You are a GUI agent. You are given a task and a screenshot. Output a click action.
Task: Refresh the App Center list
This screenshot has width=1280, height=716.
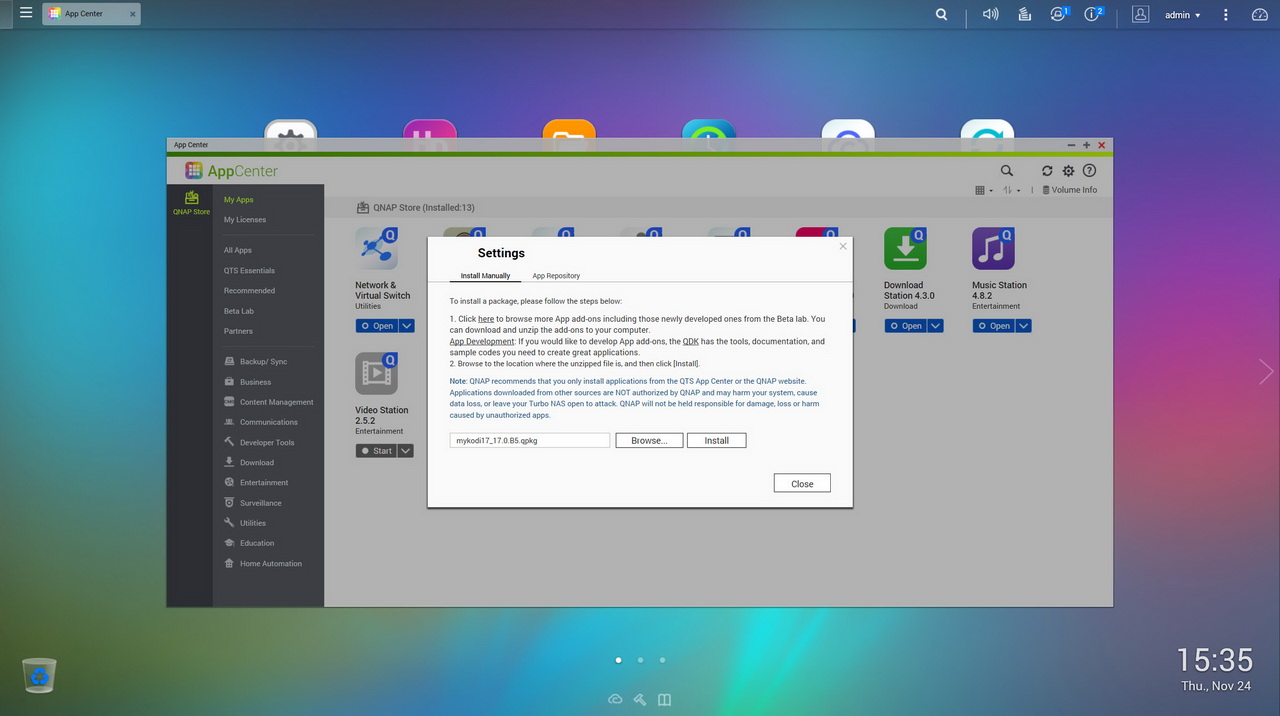pos(1047,171)
